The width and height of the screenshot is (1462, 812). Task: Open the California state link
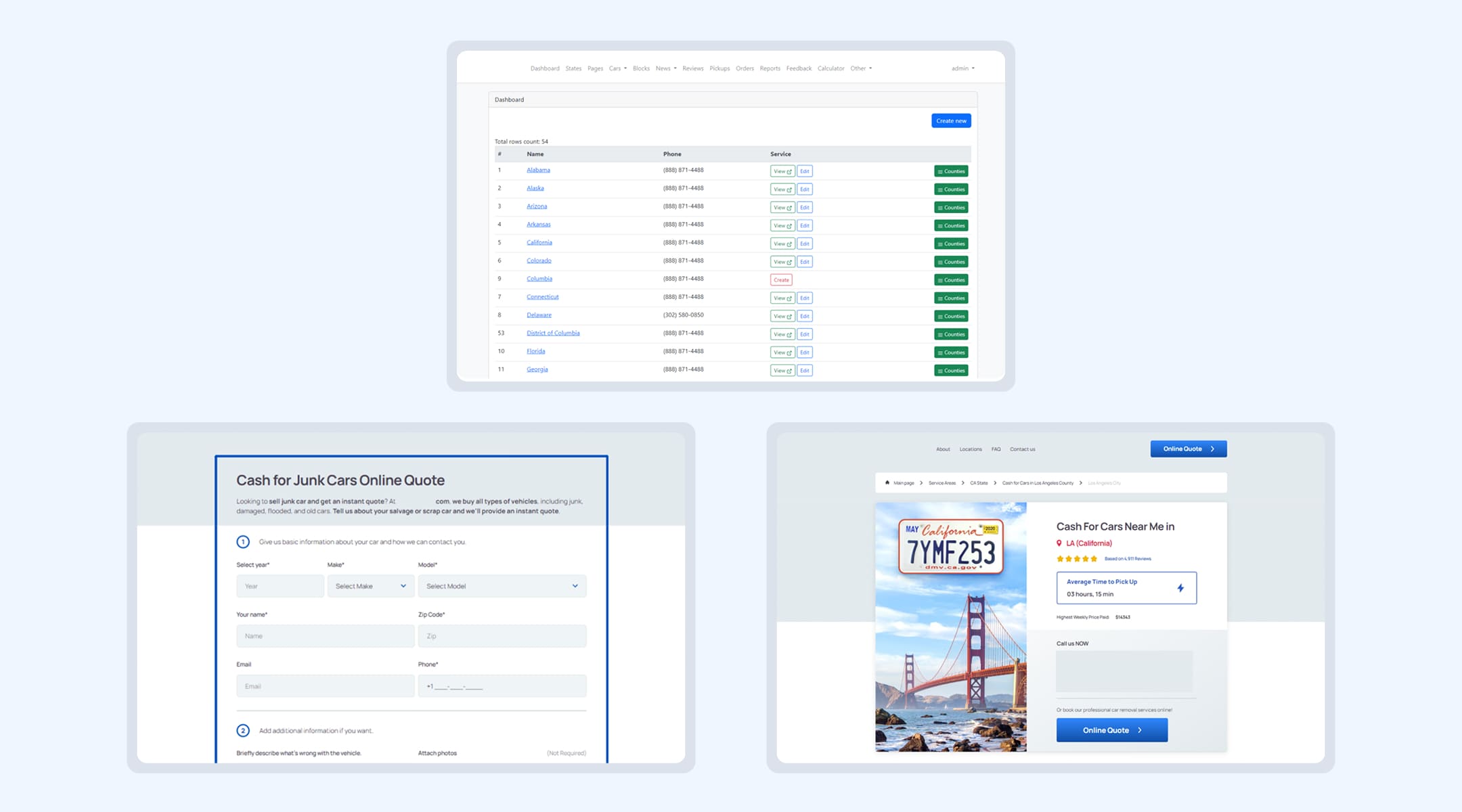click(x=539, y=242)
